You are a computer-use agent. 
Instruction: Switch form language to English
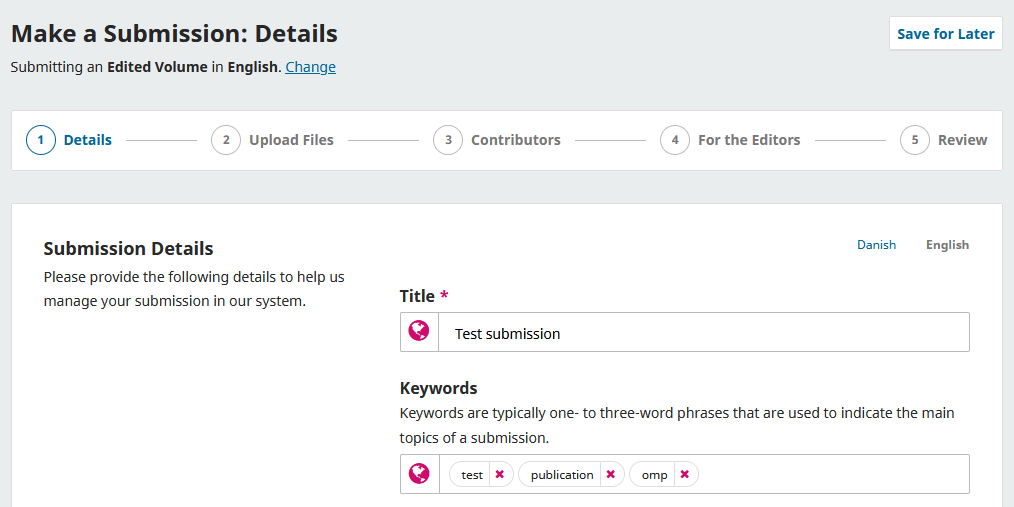point(947,244)
